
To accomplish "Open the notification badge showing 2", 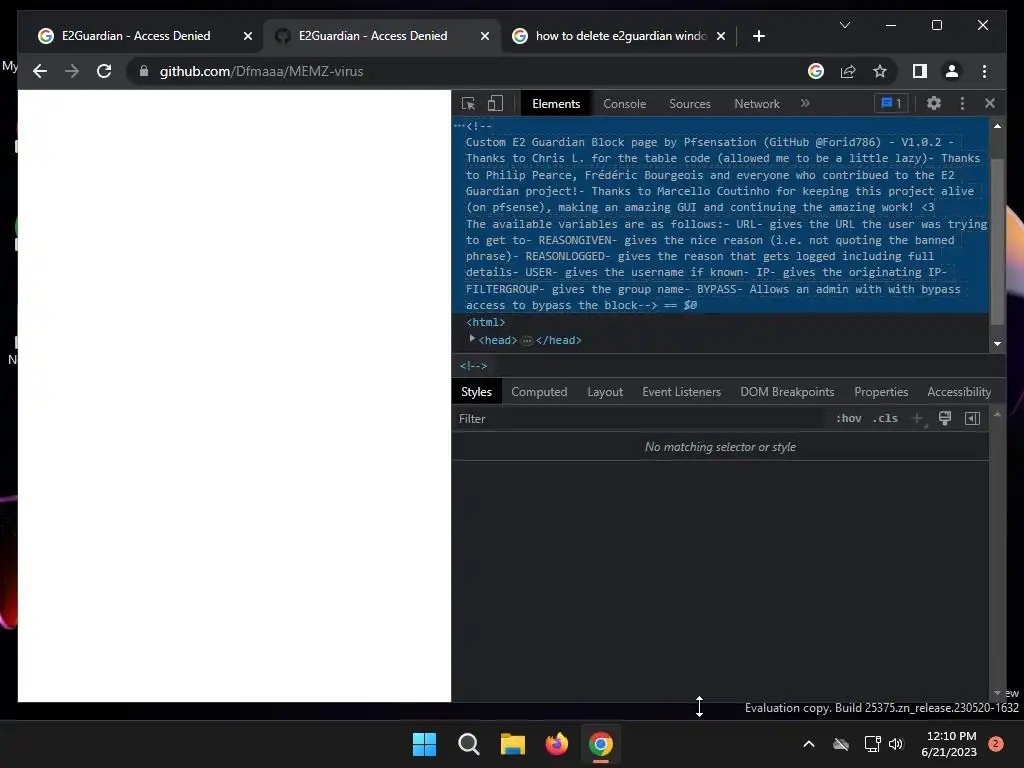I will 996,744.
